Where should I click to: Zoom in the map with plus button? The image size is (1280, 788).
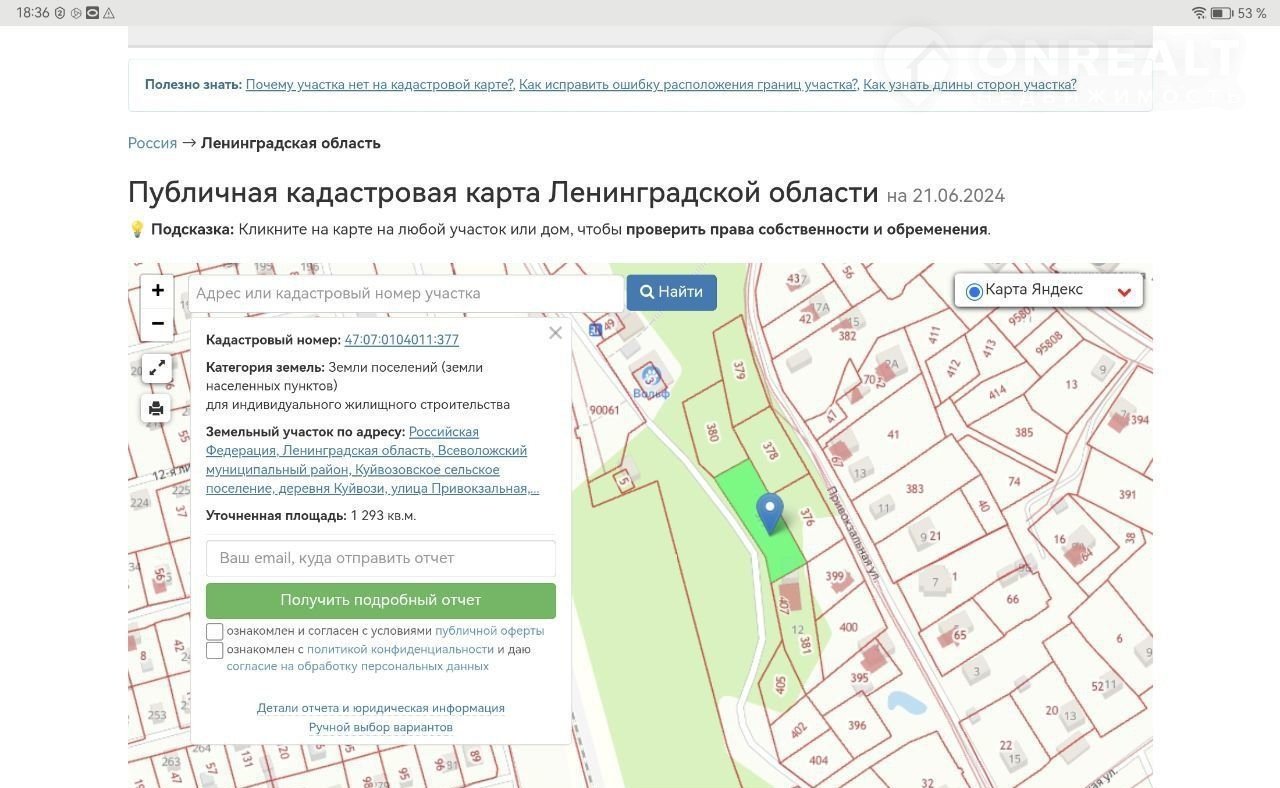pos(157,291)
